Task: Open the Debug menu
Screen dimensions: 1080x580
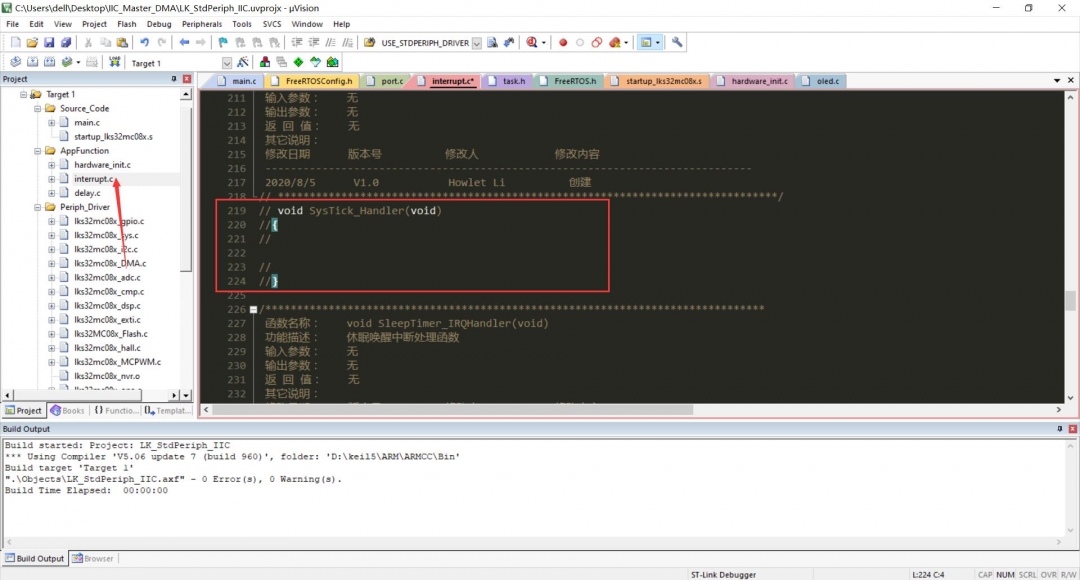Action: (x=159, y=24)
